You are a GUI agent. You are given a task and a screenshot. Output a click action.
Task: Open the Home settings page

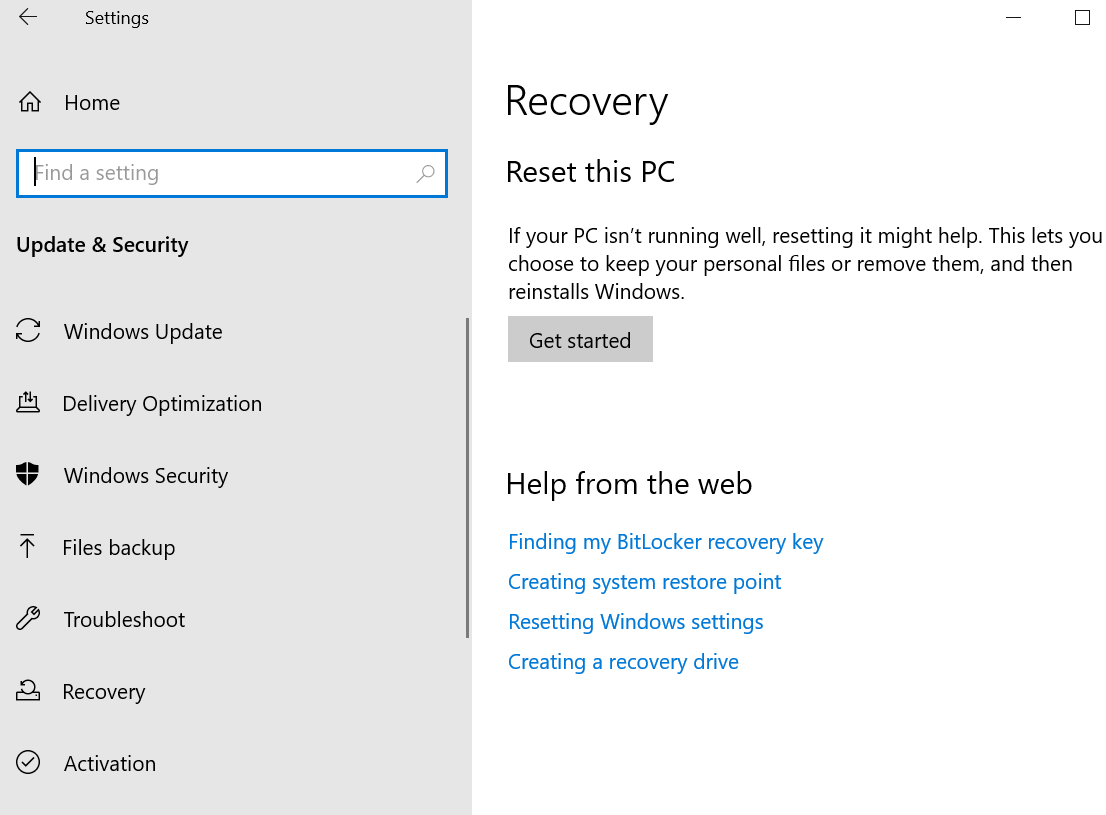pos(92,103)
